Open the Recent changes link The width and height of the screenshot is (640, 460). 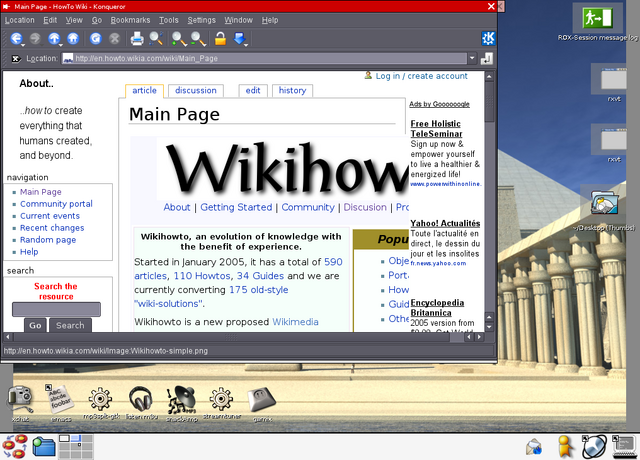point(52,228)
